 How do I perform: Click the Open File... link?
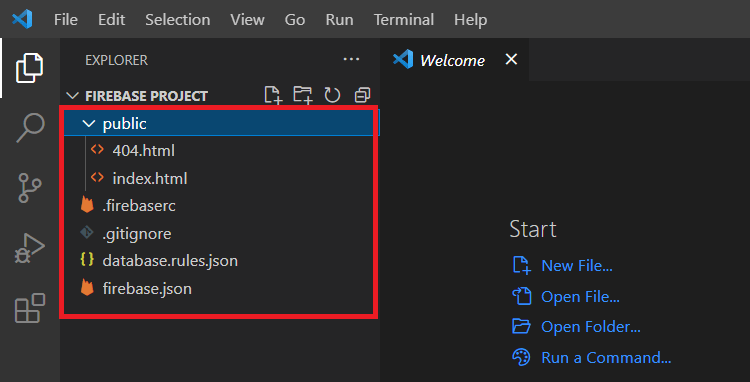click(580, 296)
